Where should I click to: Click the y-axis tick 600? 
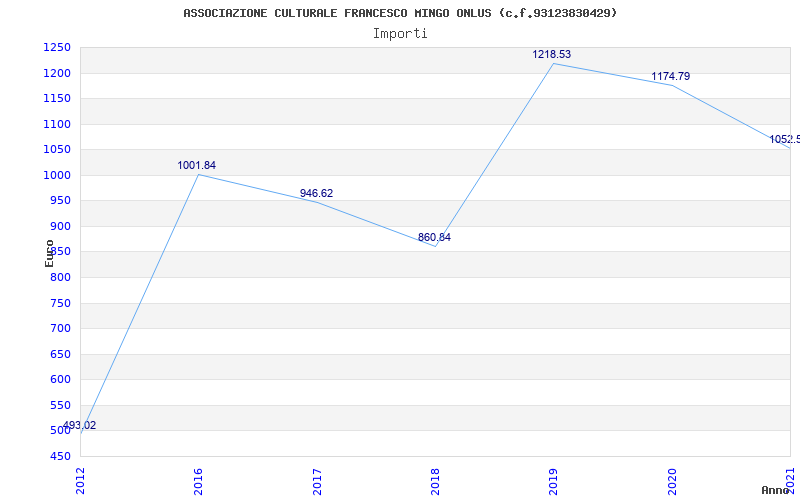click(60, 380)
